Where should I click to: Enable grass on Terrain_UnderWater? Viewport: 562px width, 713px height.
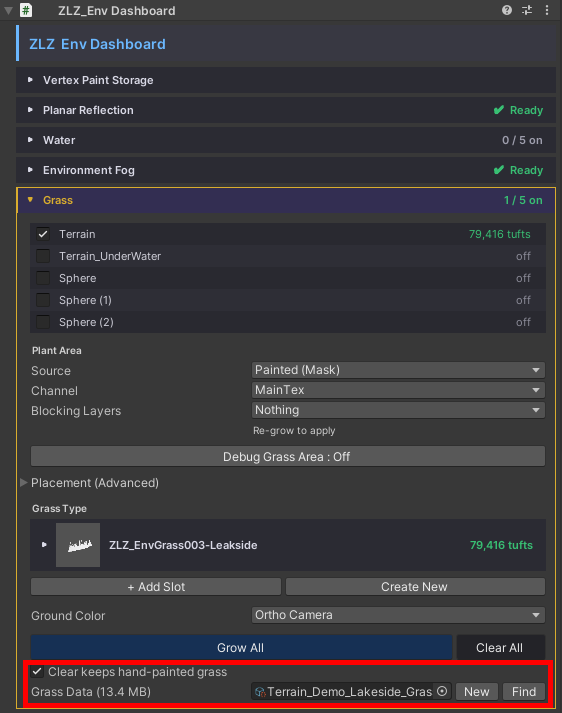[x=43, y=256]
